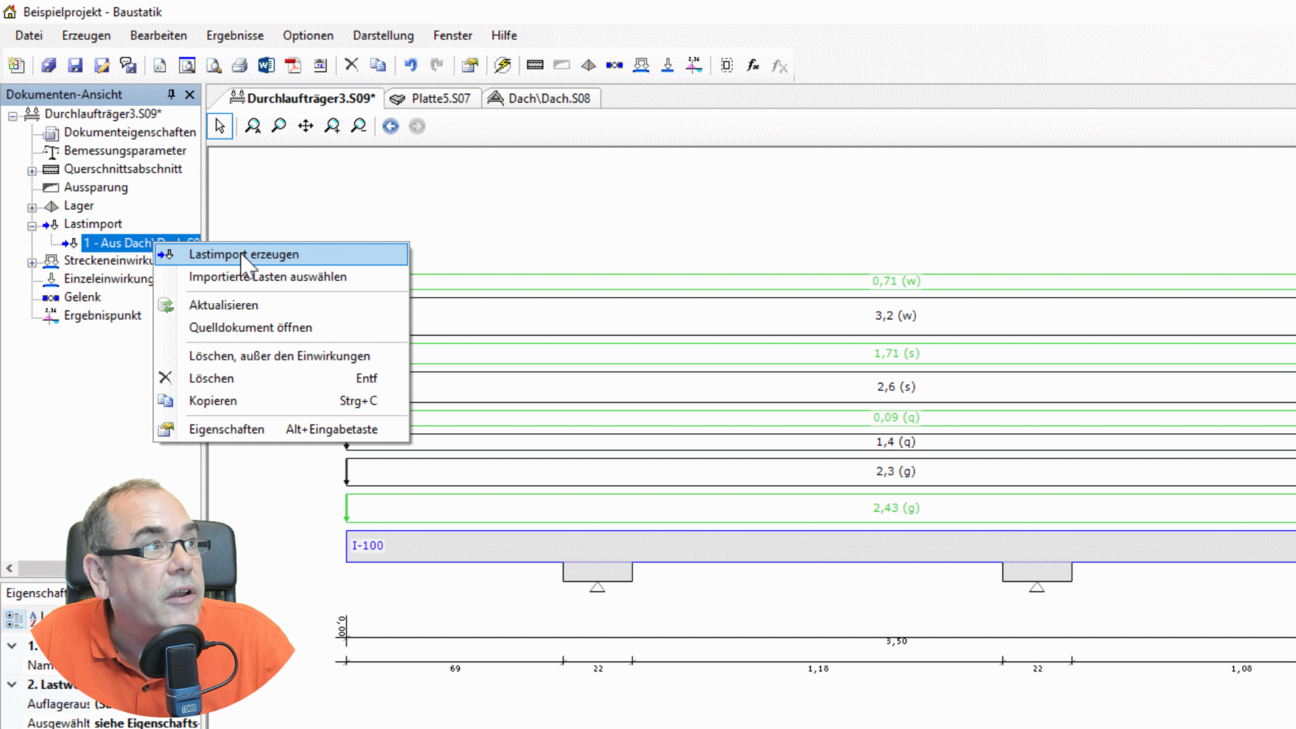Pin the Dokumenten-Ansicht panel
This screenshot has width=1296, height=729.
171,95
